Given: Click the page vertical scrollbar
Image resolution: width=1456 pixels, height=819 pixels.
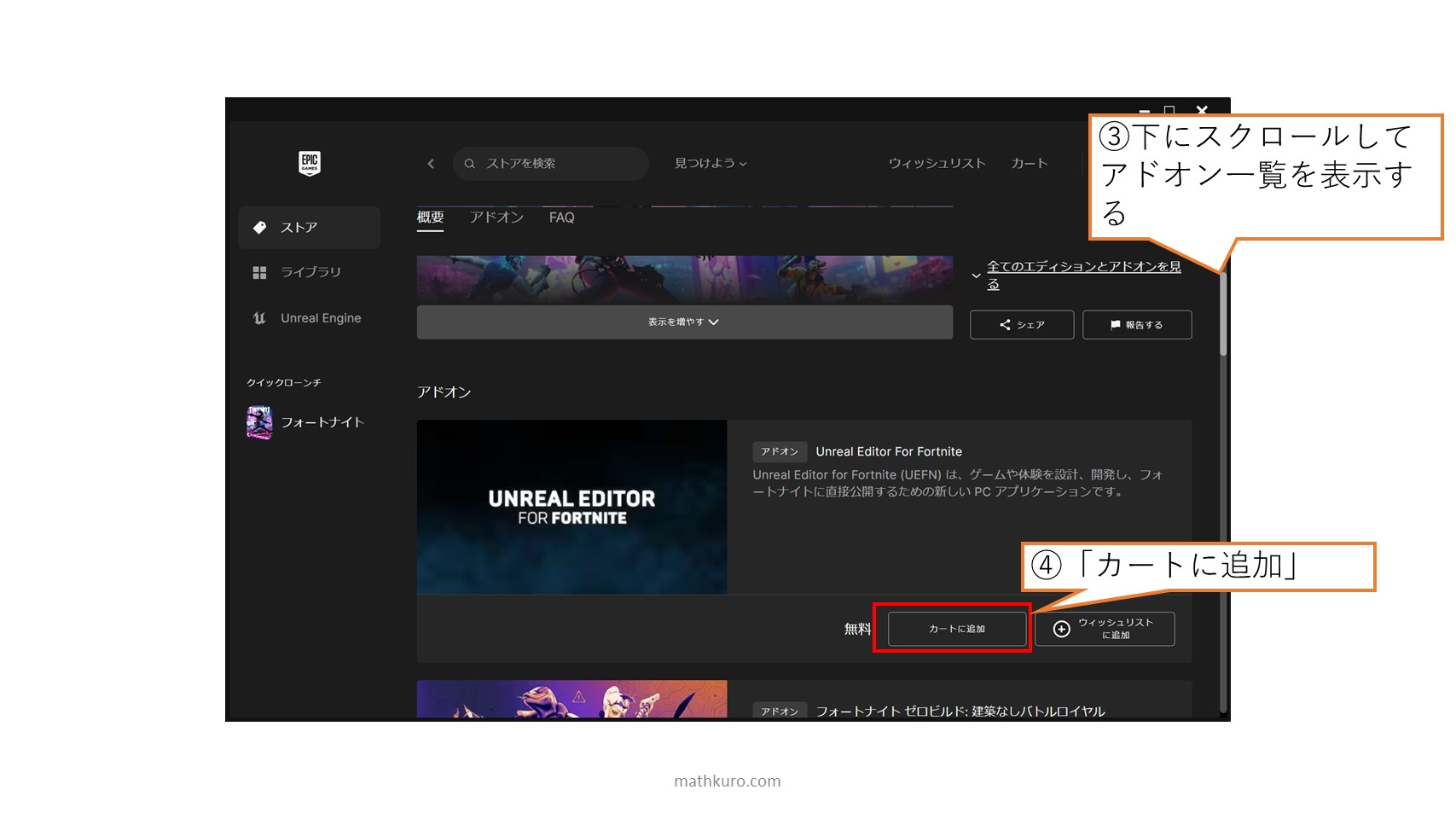Looking at the screenshot, I should (1223, 316).
